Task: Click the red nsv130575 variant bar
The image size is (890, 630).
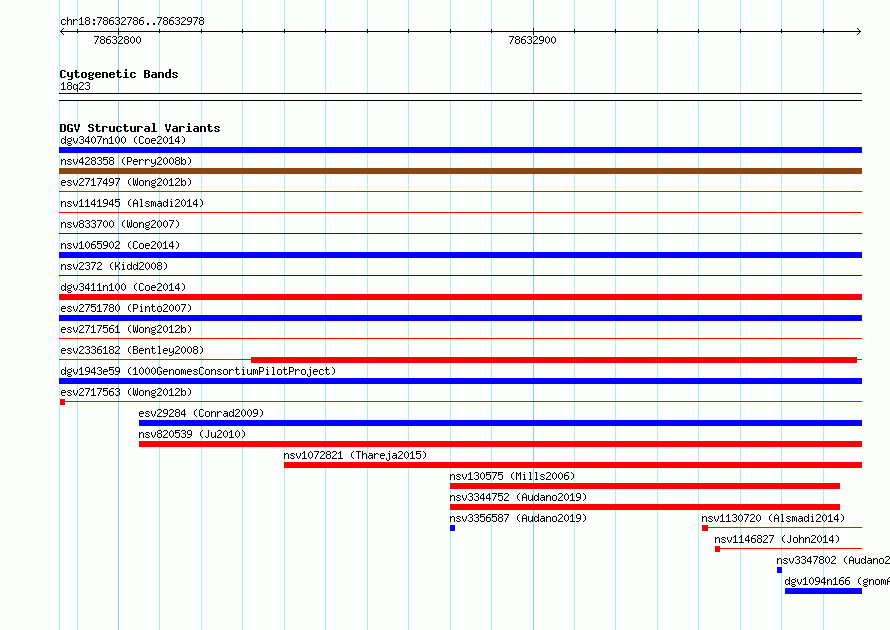Action: coord(645,486)
